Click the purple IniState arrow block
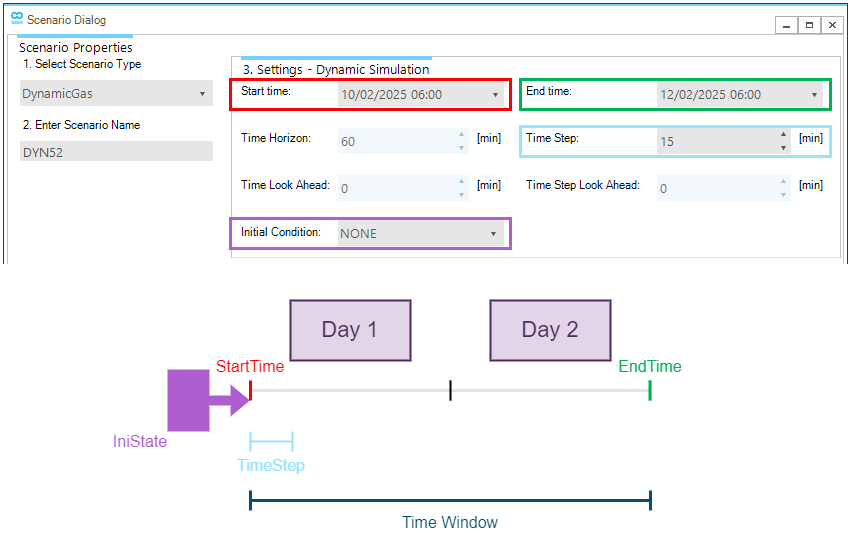This screenshot has height=533, width=850. (208, 400)
